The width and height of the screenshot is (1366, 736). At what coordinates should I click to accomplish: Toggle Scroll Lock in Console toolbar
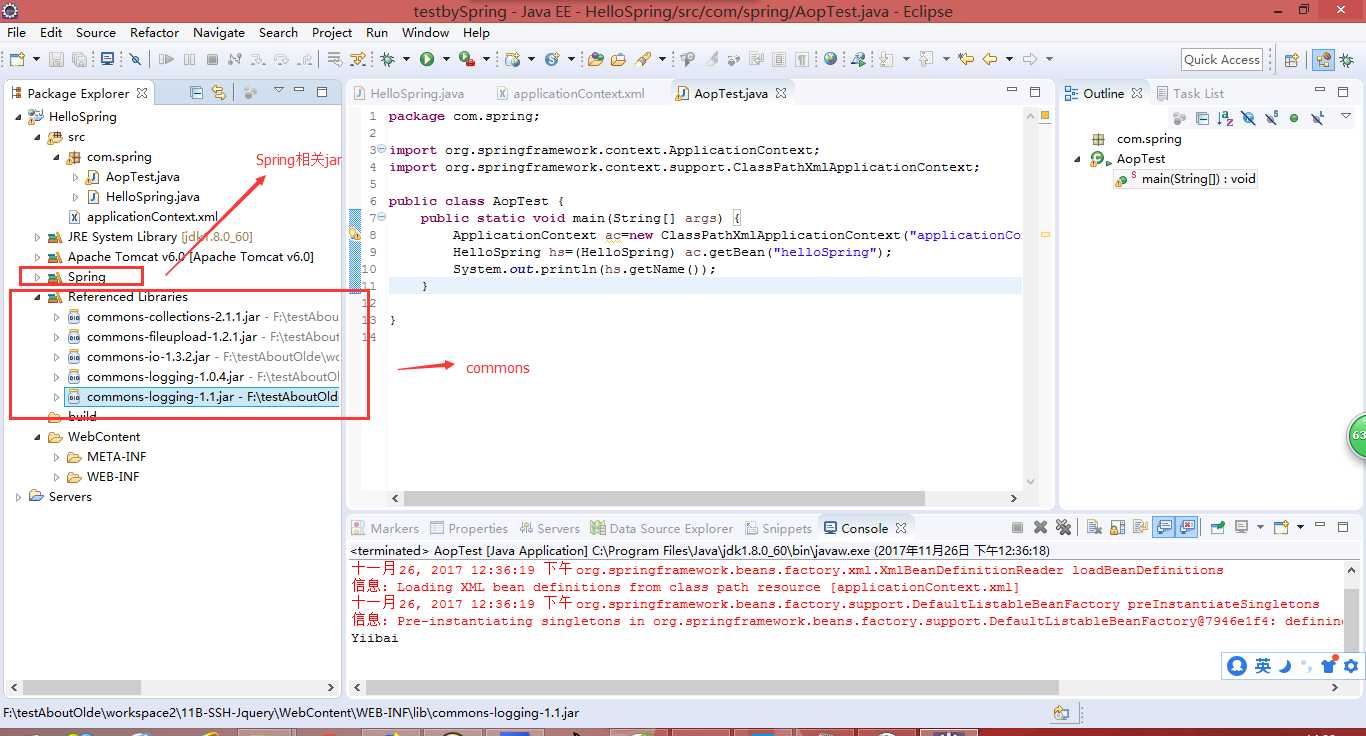click(x=1117, y=527)
